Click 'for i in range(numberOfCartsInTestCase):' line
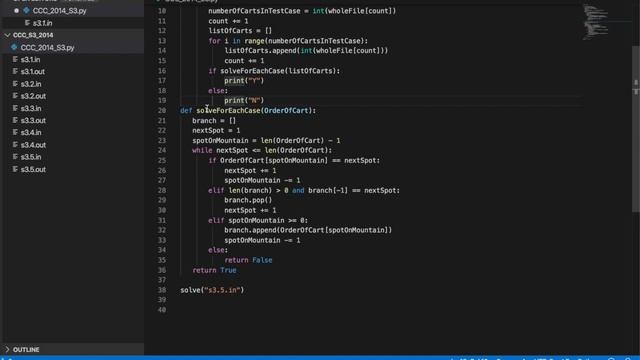Screen dimensions: 640x360 point(288,41)
